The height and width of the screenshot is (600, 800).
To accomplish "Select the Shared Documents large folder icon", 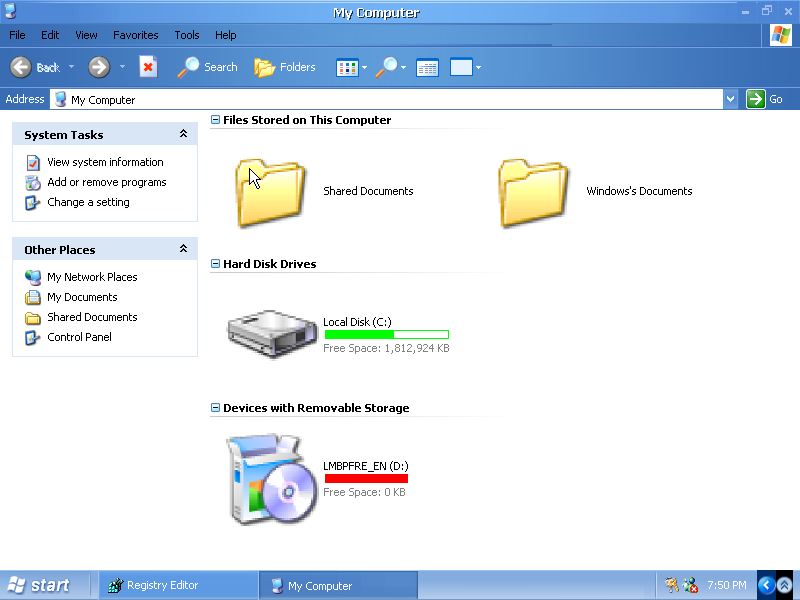I will tap(270, 192).
